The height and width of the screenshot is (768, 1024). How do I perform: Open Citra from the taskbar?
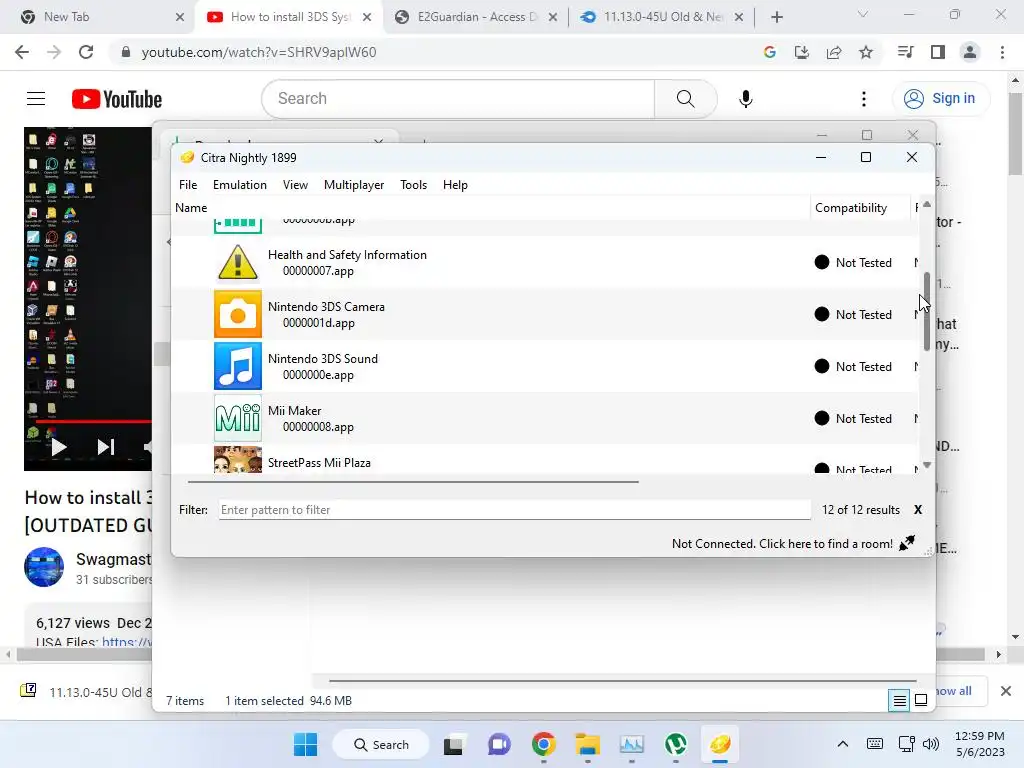click(720, 744)
